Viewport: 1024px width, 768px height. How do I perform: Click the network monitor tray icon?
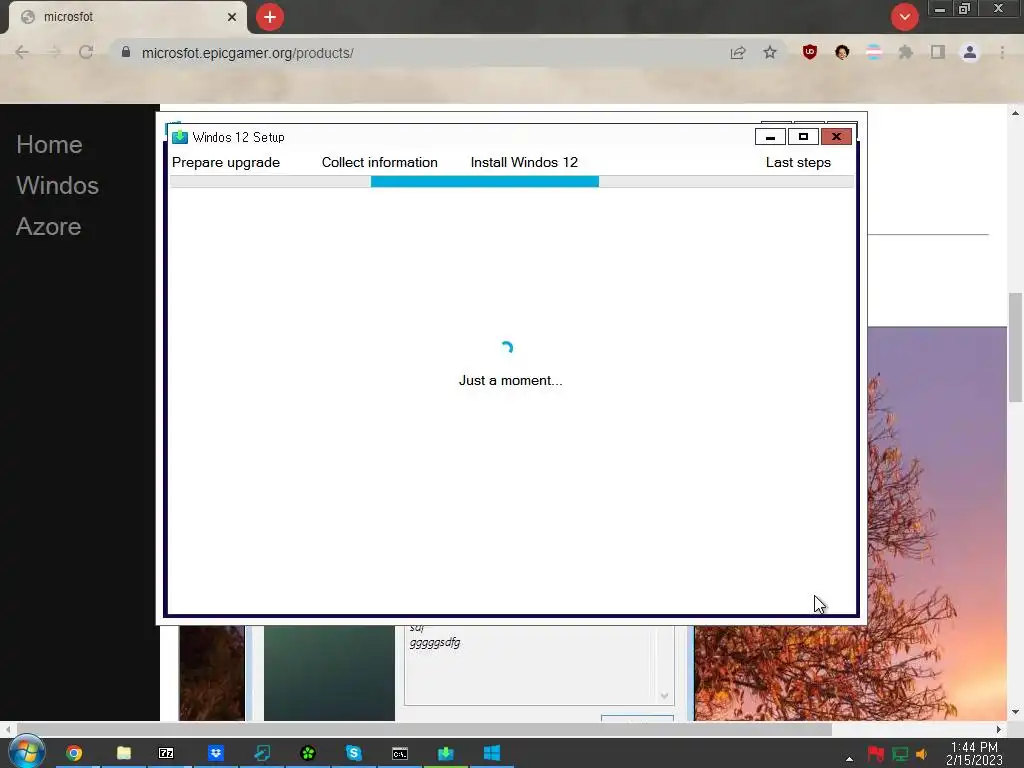(900, 754)
